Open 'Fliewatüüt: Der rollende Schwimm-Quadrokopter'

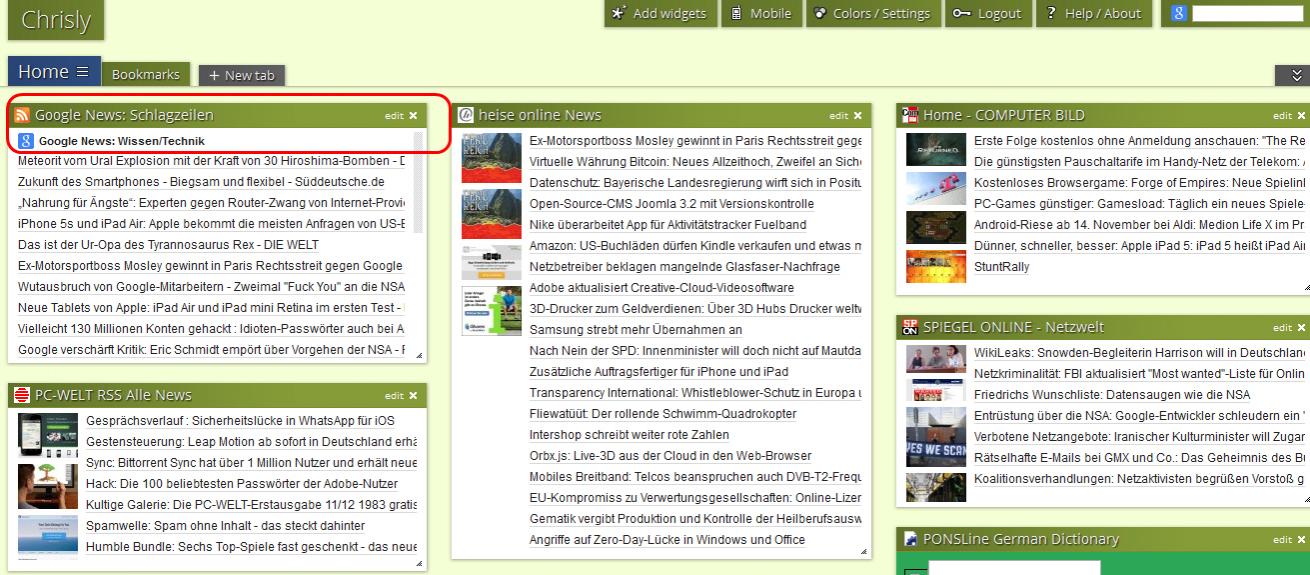pyautogui.click(x=662, y=413)
